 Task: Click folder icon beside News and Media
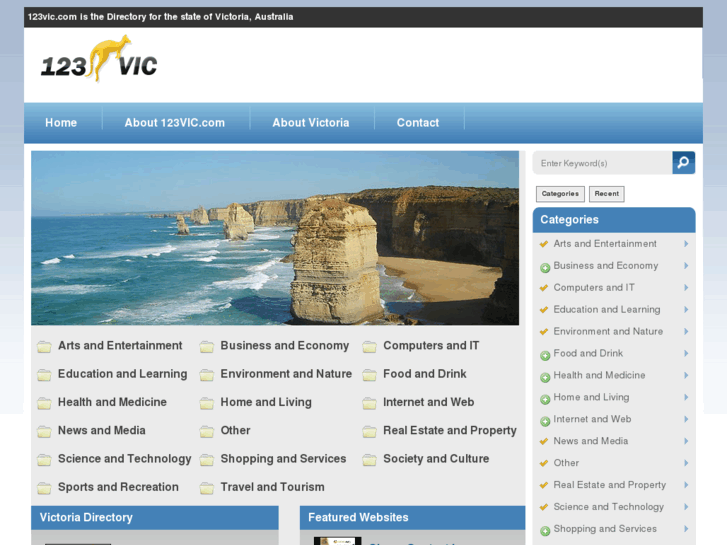[x=44, y=431]
